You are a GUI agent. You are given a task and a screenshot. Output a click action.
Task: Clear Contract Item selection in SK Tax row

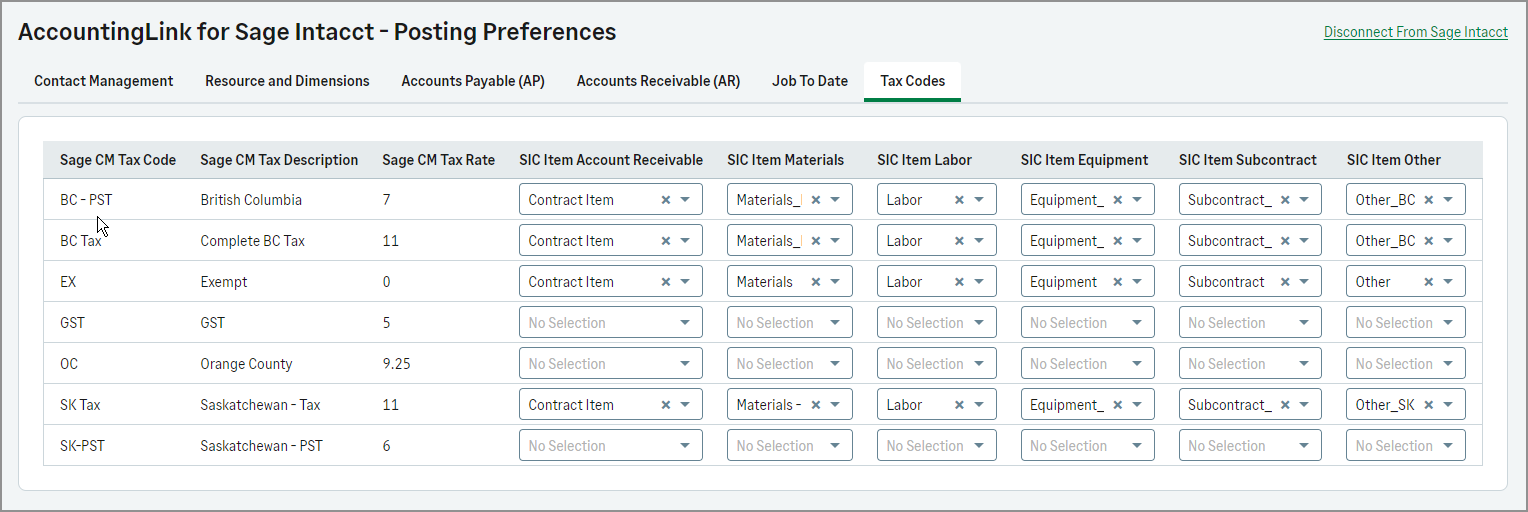666,405
